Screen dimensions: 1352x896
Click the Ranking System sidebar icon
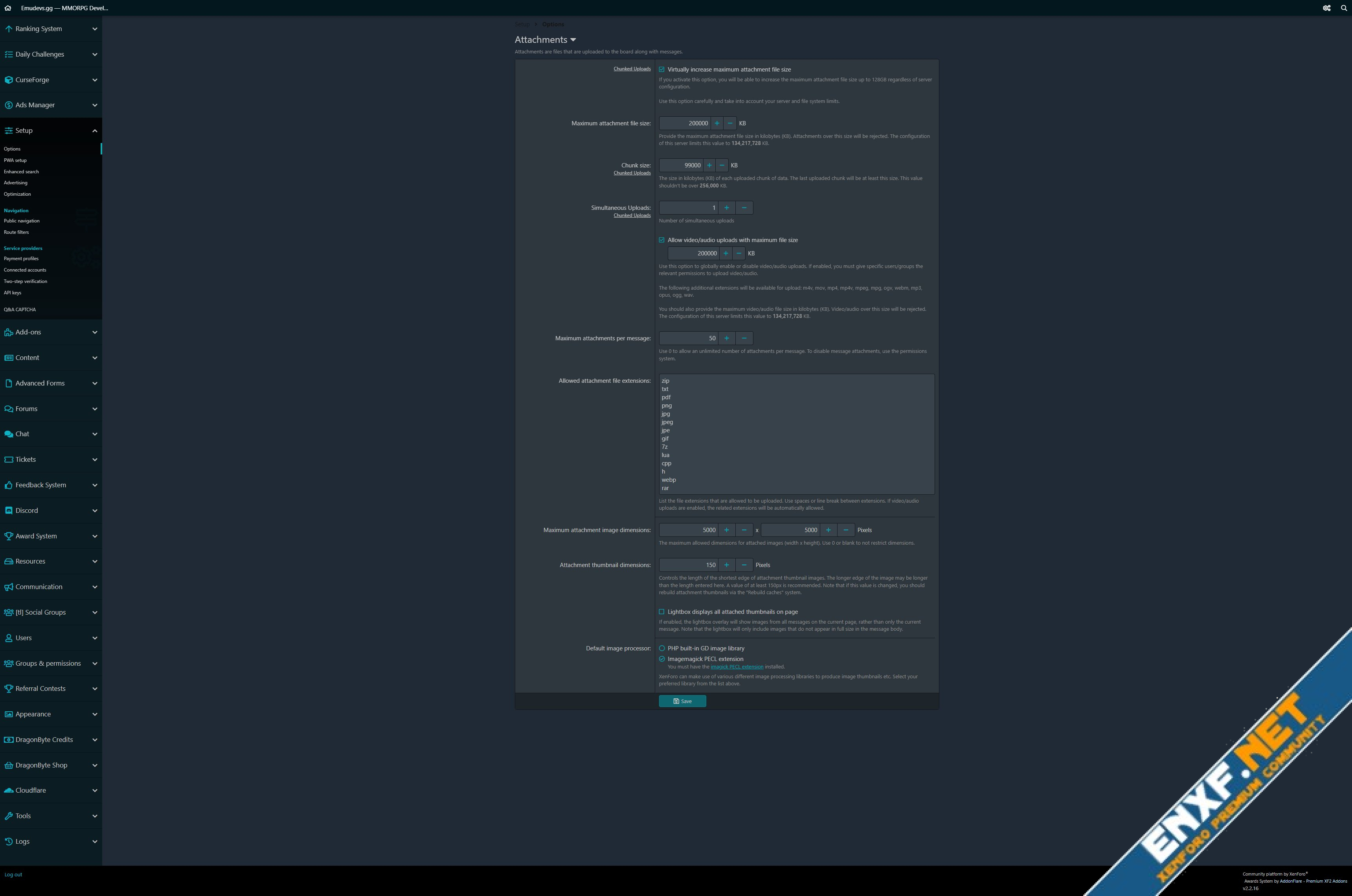tap(7, 28)
